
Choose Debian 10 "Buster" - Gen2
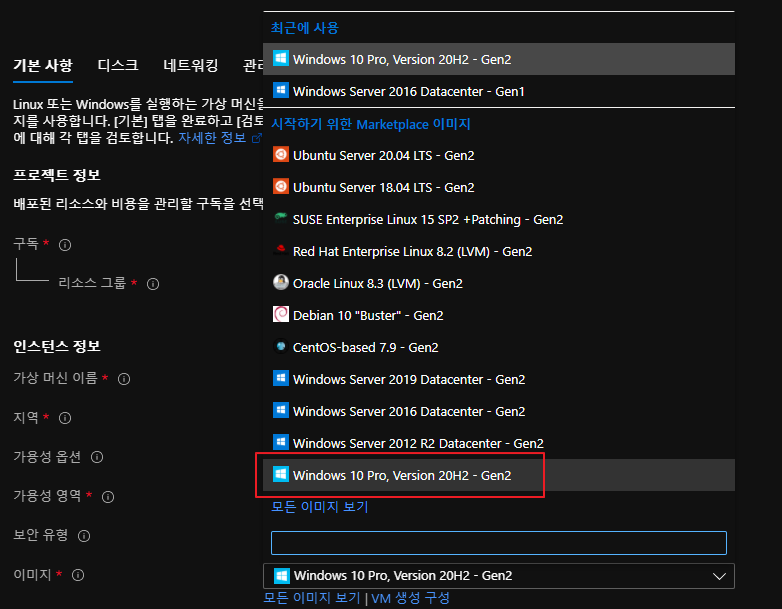click(499, 315)
